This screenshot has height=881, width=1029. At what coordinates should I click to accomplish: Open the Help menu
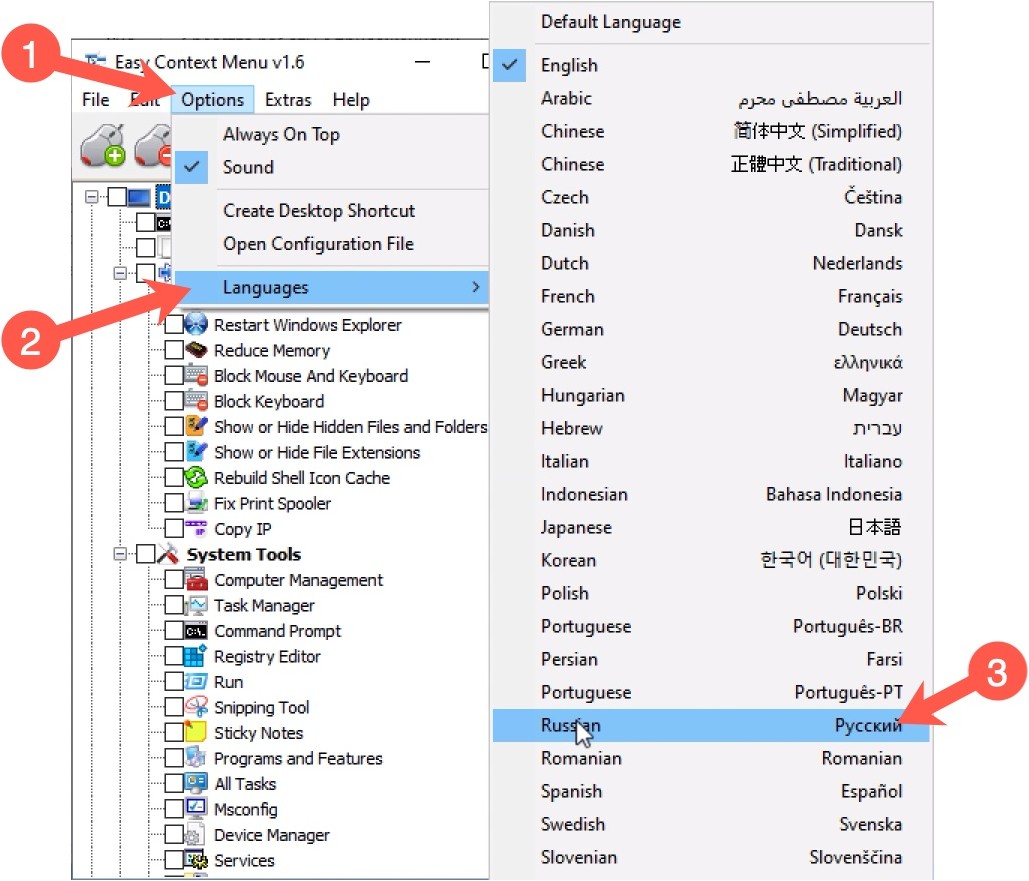pos(351,100)
